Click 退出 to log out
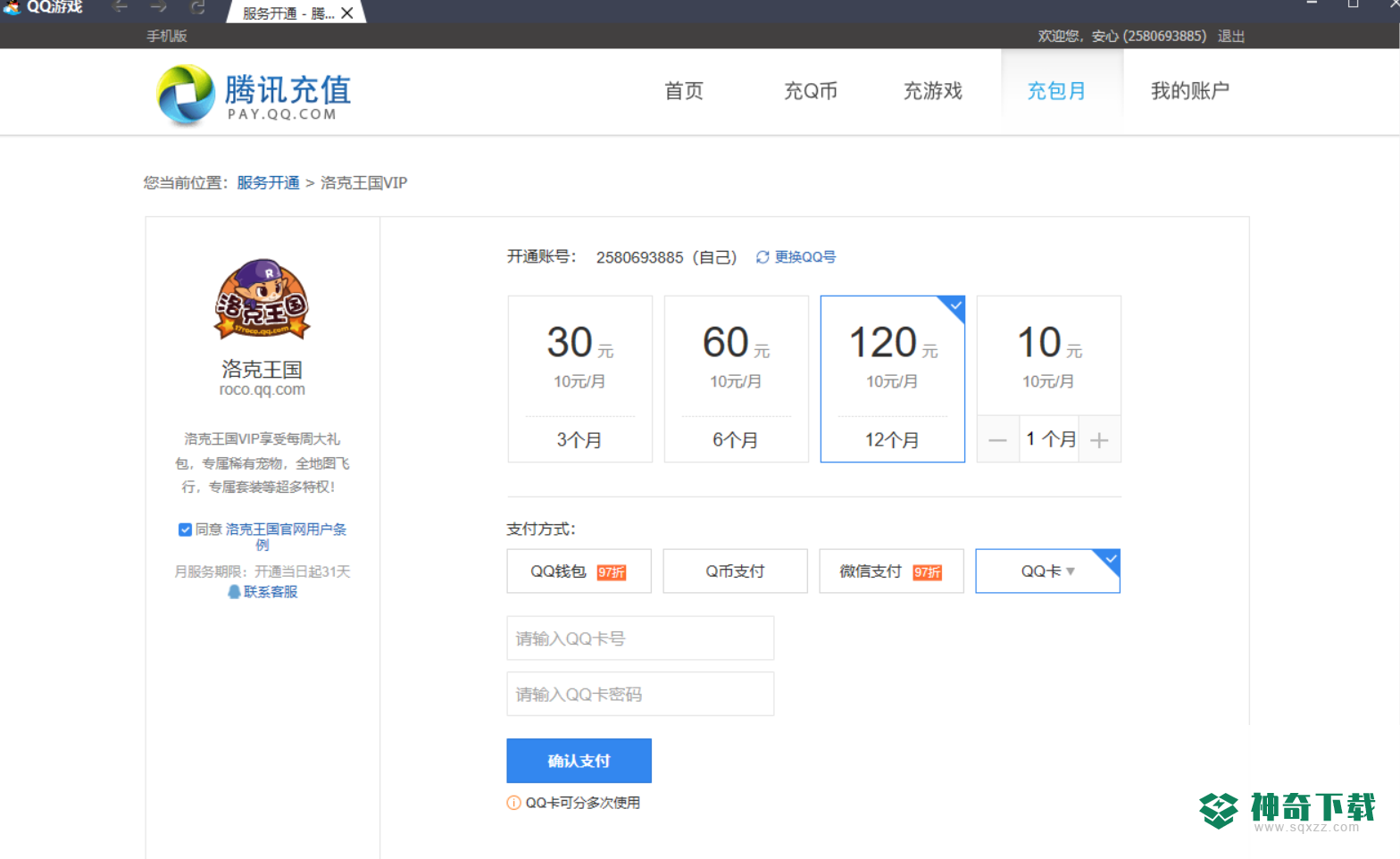This screenshot has height=859, width=1400. click(1231, 37)
